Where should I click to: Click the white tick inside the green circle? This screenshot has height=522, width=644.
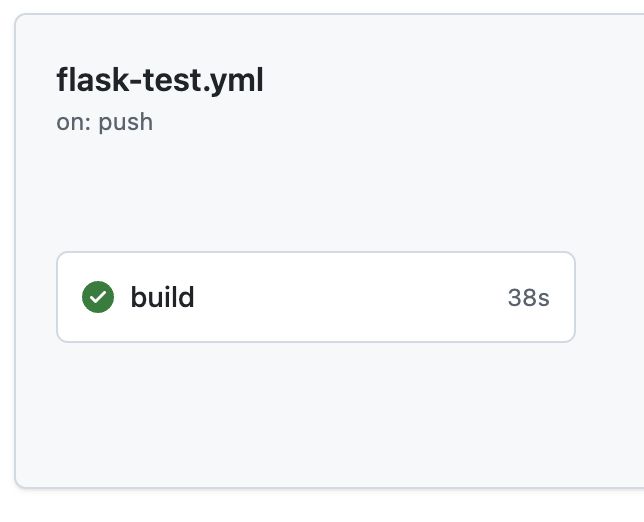point(98,297)
